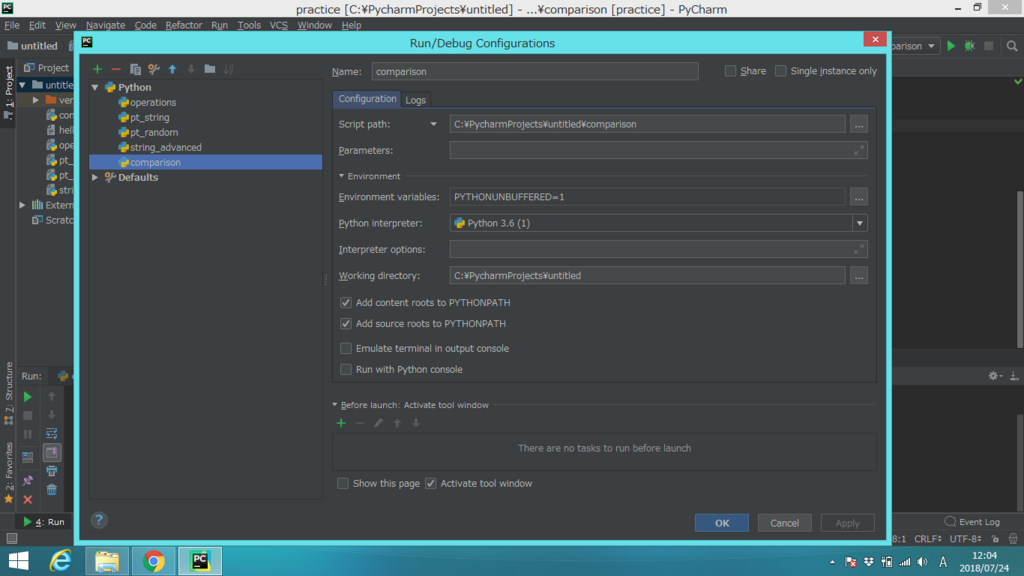Cancel the Run/Debug Configurations dialog
This screenshot has width=1024, height=576.
[784, 522]
